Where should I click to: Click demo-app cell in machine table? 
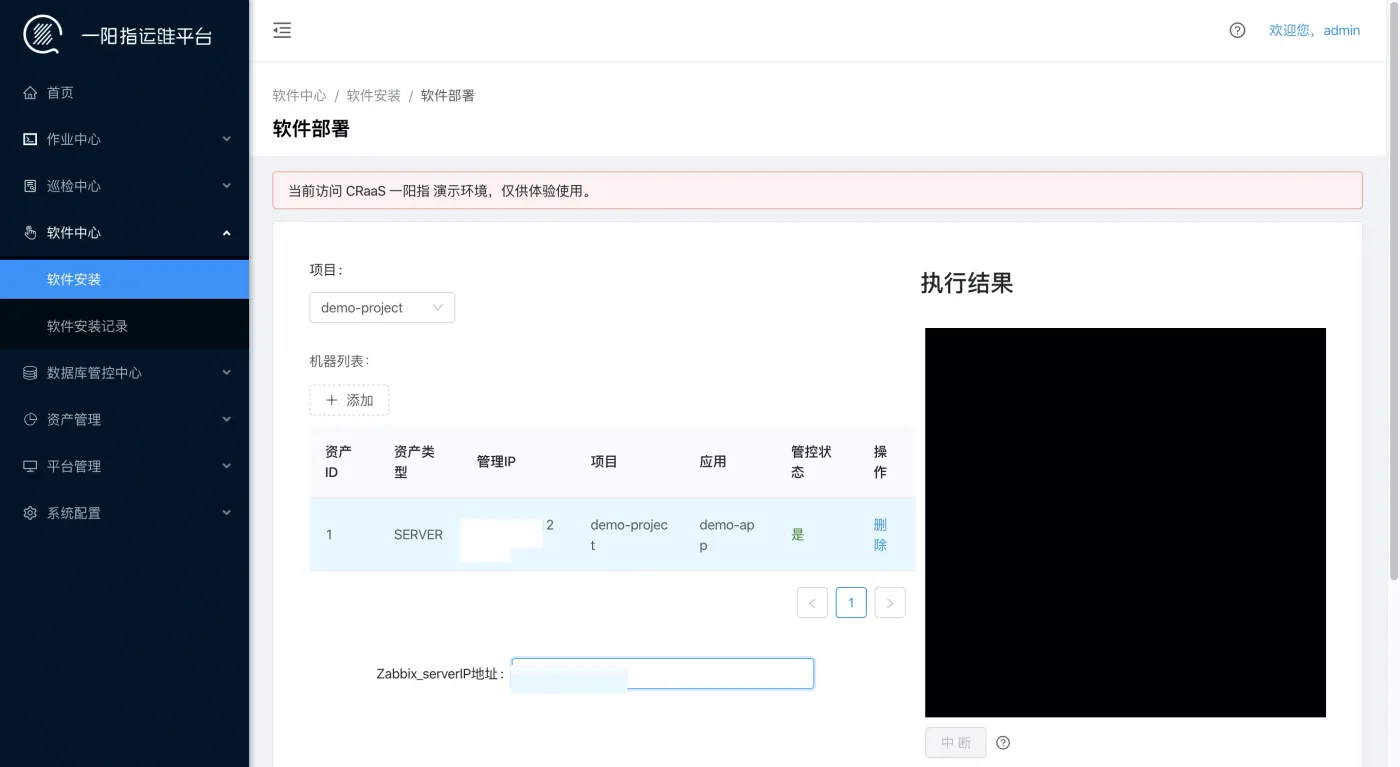[x=727, y=535]
